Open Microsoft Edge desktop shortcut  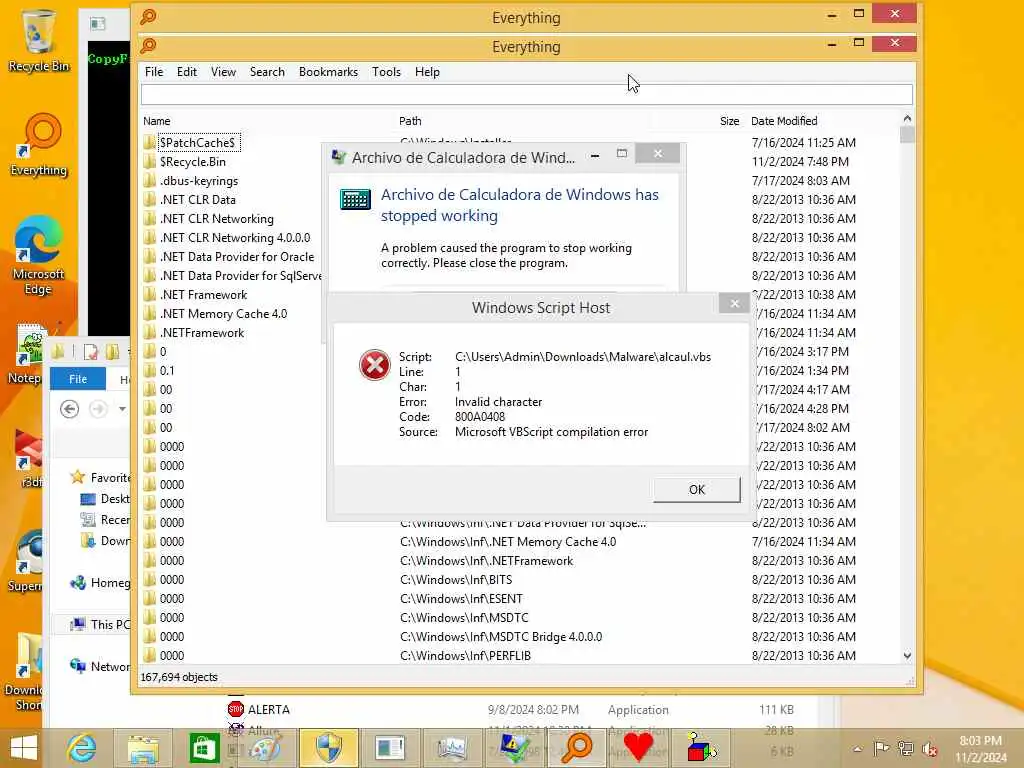[x=38, y=255]
